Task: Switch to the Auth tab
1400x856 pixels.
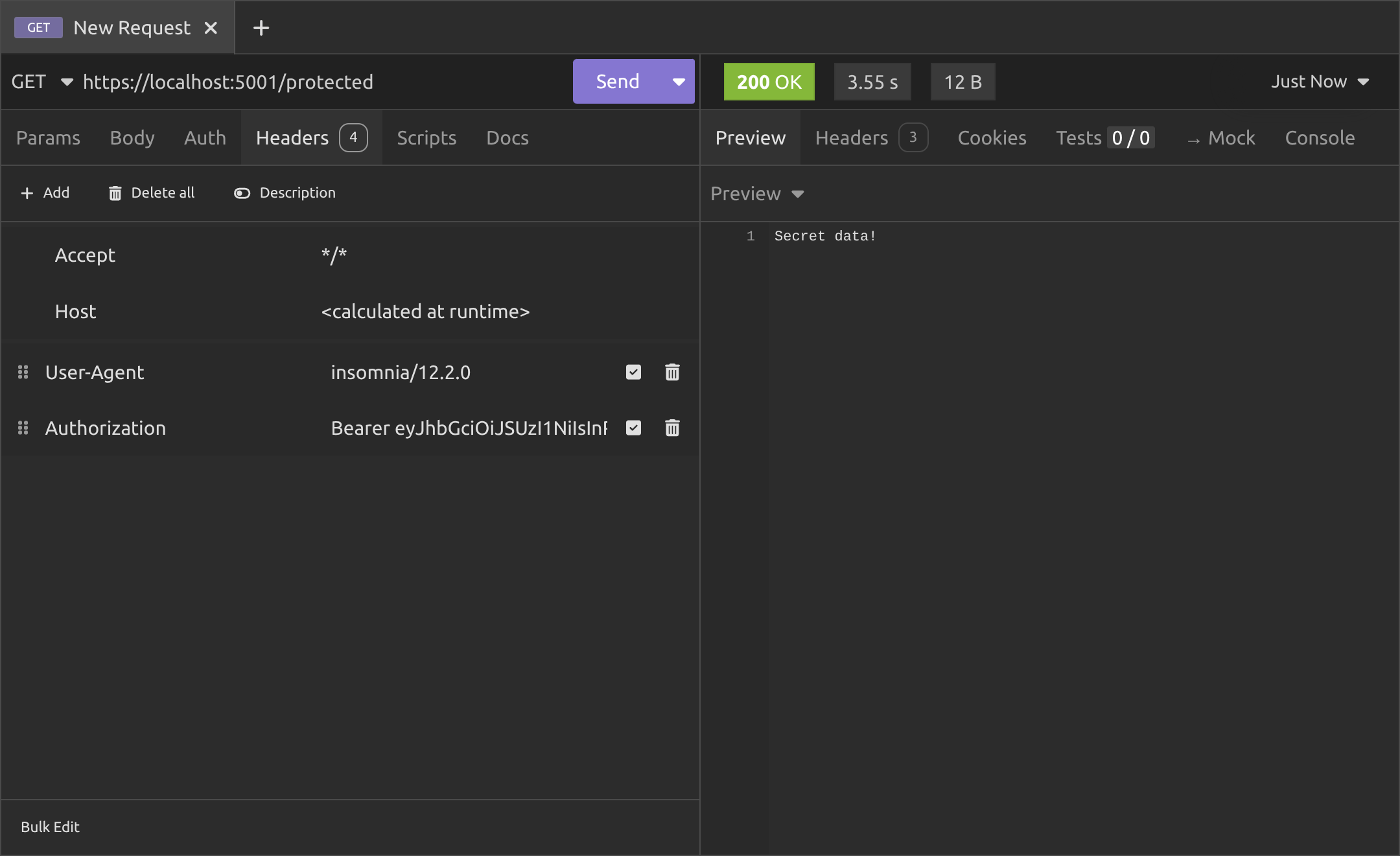Action: pyautogui.click(x=205, y=138)
